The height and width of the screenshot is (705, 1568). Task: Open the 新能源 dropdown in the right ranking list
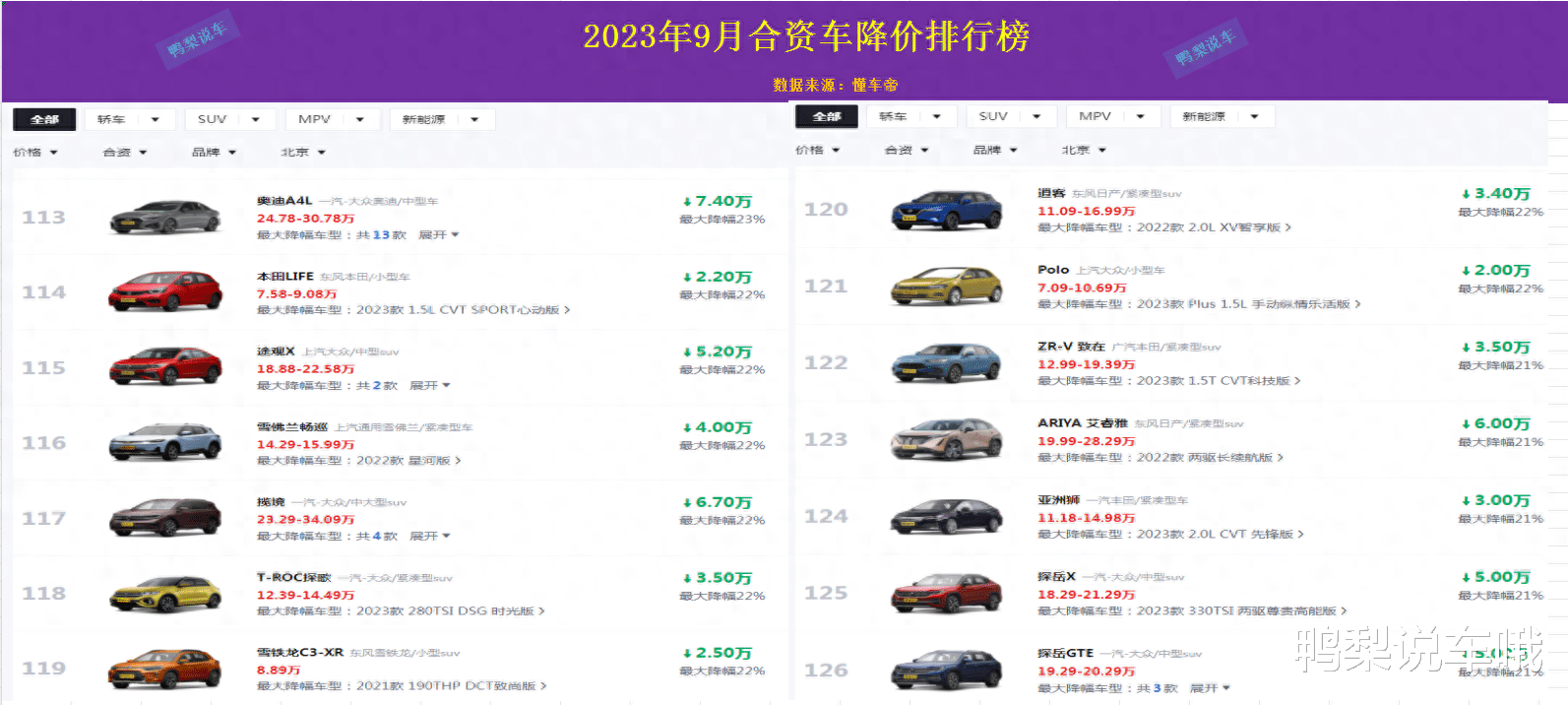pyautogui.click(x=1222, y=116)
